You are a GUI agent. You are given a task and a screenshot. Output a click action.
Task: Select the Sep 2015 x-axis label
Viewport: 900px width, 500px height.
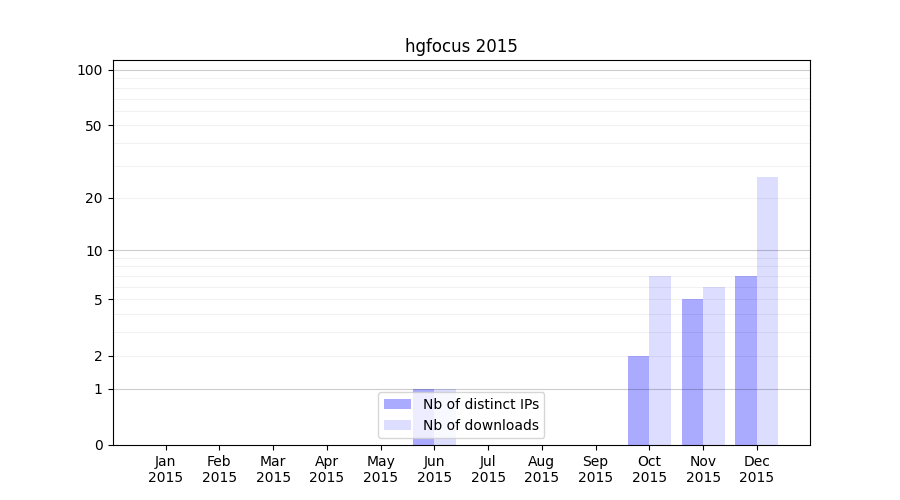click(595, 469)
